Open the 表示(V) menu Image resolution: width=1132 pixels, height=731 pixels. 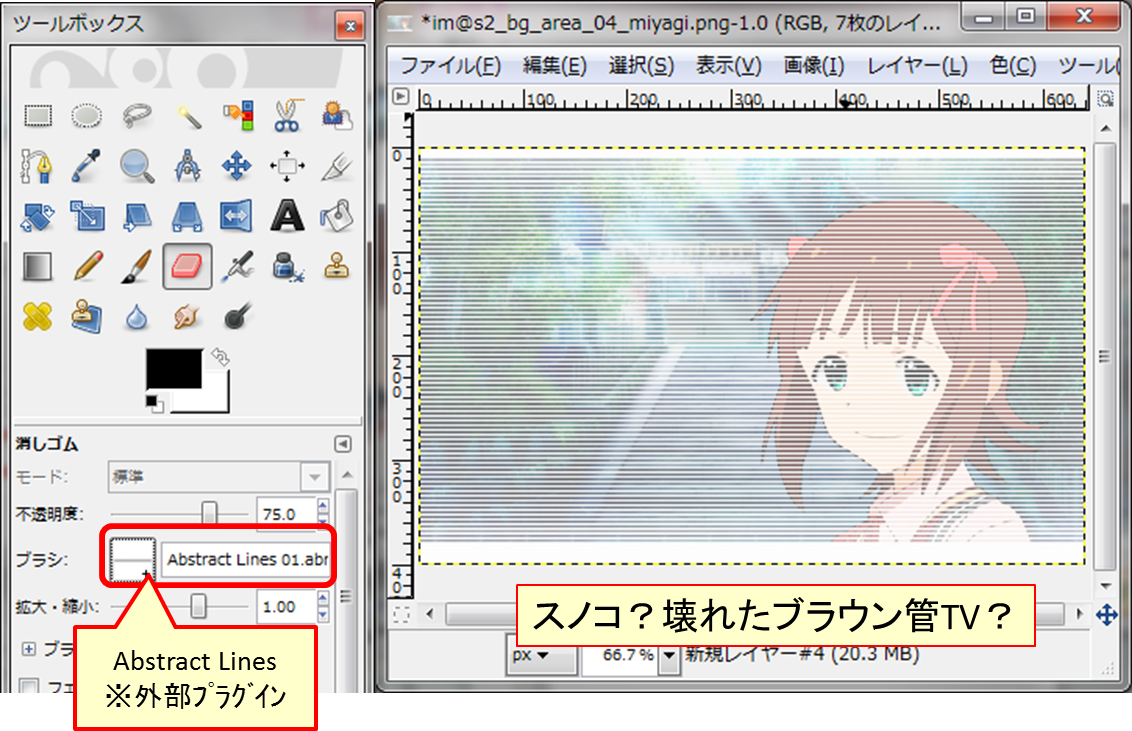(x=728, y=66)
